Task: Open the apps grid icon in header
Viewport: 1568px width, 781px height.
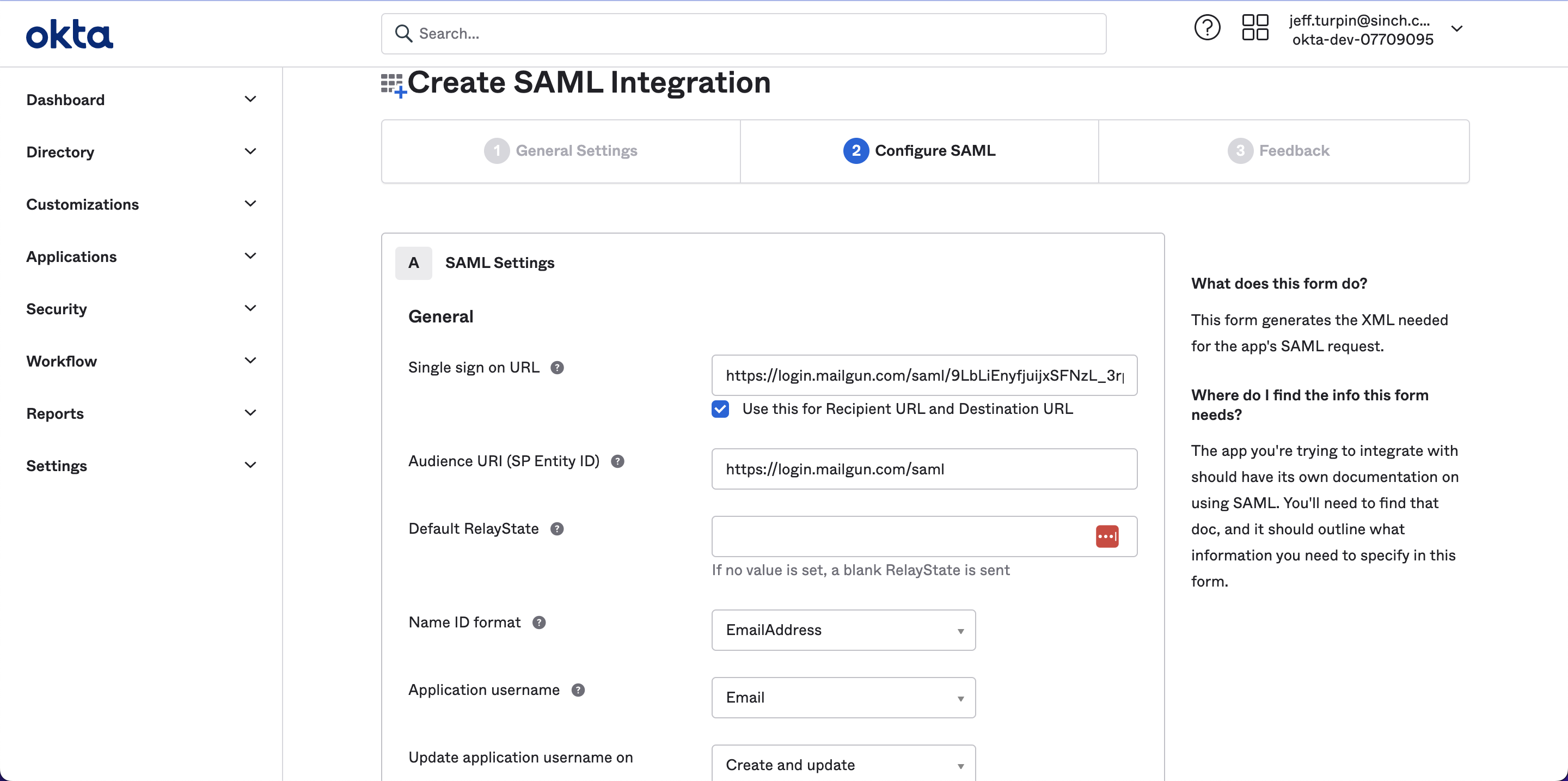Action: click(x=1254, y=28)
